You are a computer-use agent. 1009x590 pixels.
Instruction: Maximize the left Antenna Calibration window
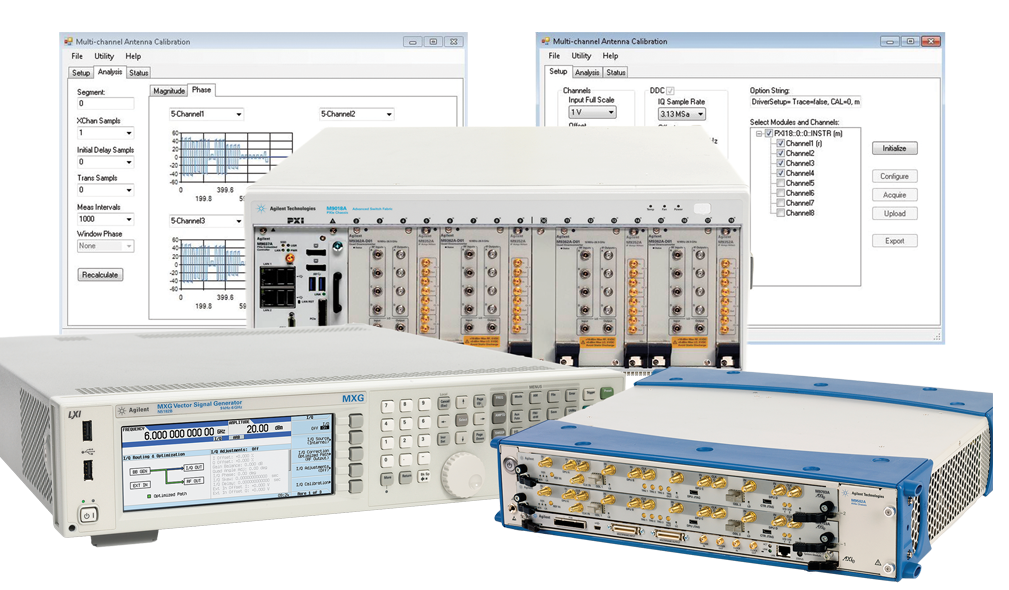[433, 42]
